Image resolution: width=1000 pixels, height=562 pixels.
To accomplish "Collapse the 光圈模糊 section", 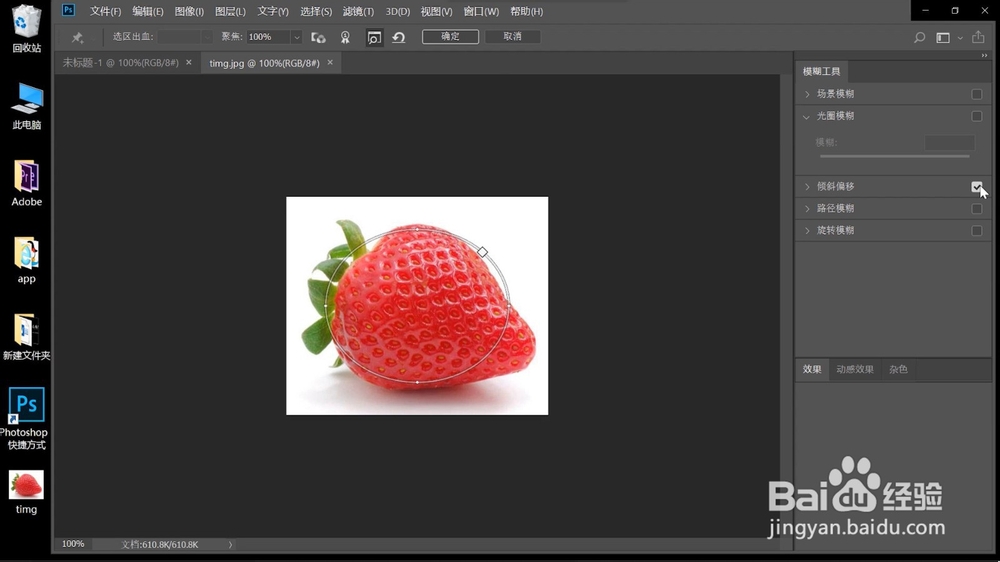I will (x=807, y=117).
